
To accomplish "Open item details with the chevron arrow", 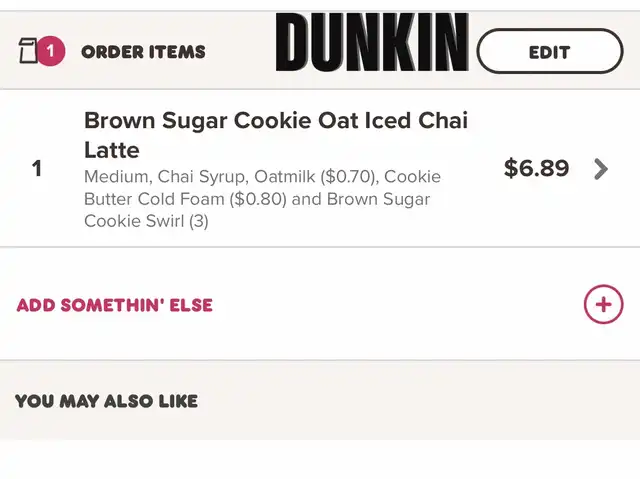I will point(601,169).
